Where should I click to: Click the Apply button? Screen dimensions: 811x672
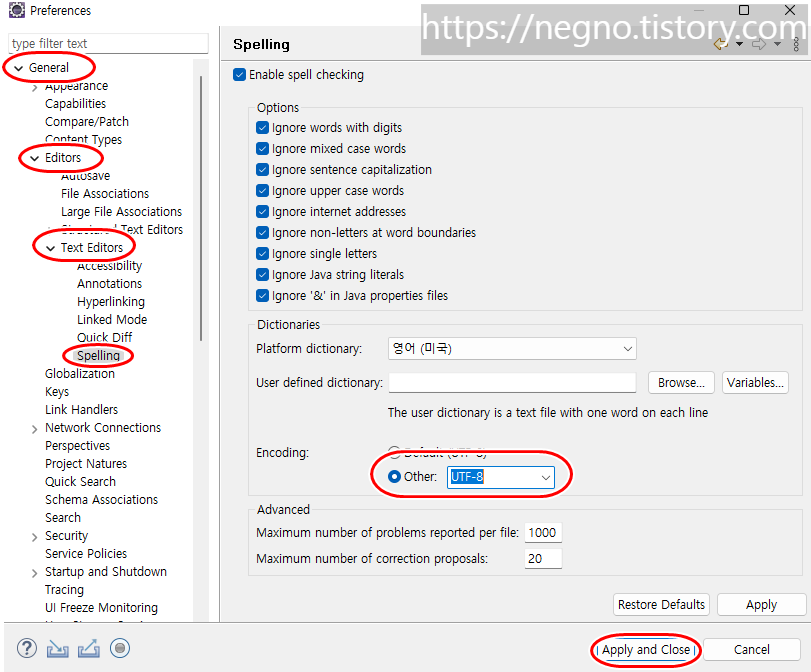point(761,605)
